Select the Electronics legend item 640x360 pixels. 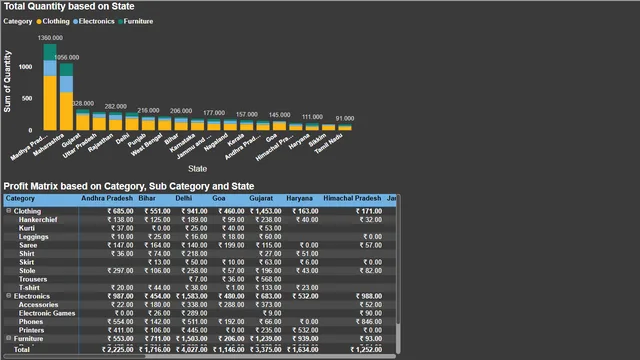94,21
